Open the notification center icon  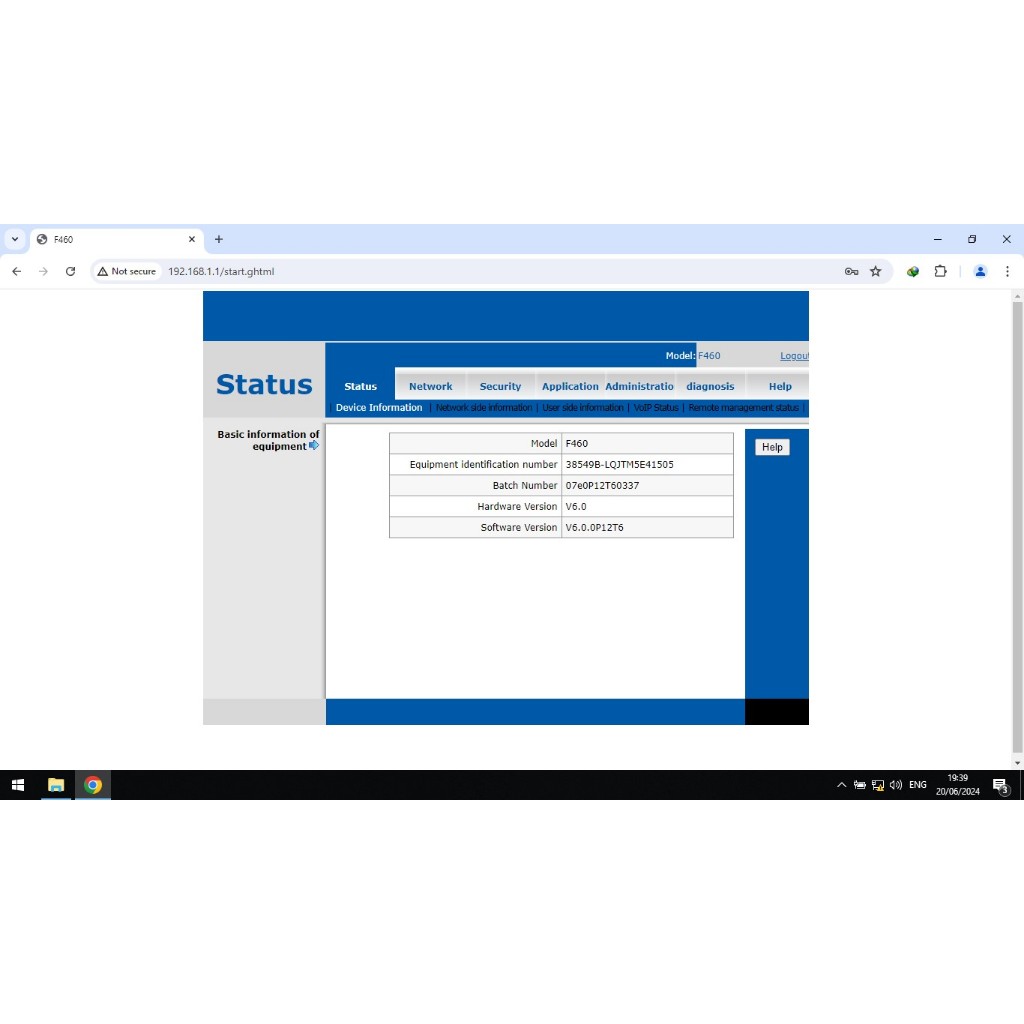(1000, 786)
